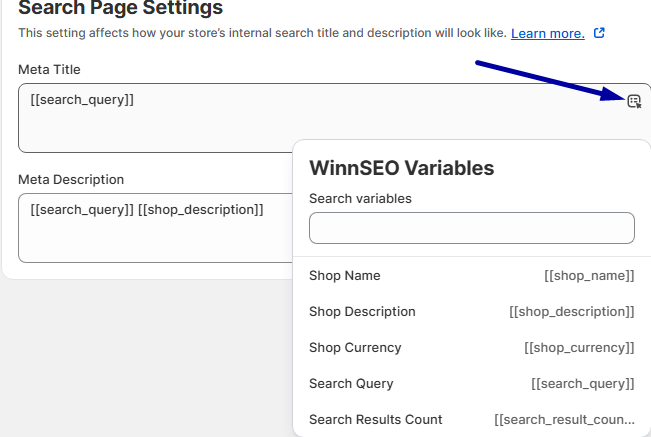Click the Search variables input box
The width and height of the screenshot is (651, 437).
coord(472,228)
